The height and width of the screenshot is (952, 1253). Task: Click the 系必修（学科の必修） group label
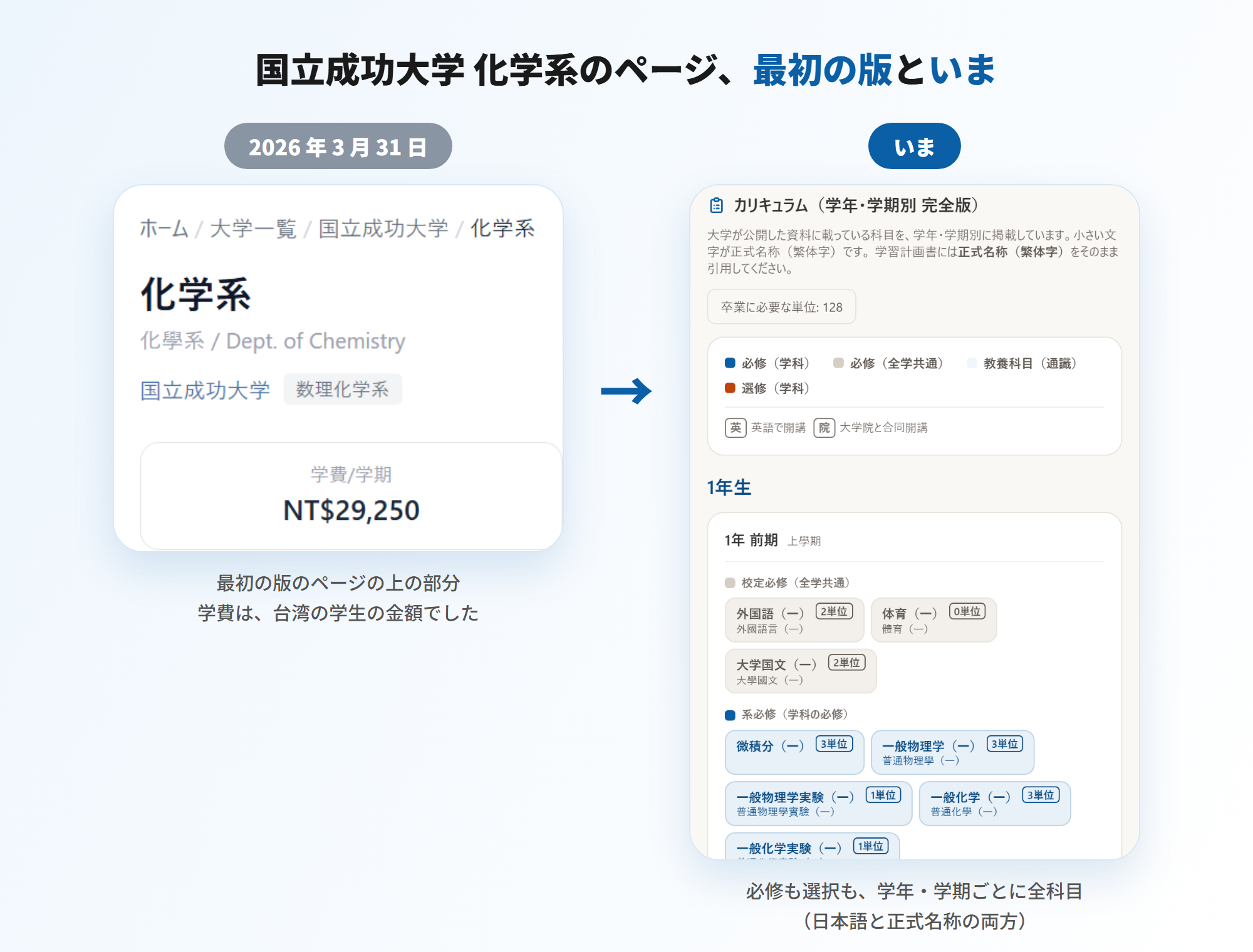pyautogui.click(x=795, y=715)
